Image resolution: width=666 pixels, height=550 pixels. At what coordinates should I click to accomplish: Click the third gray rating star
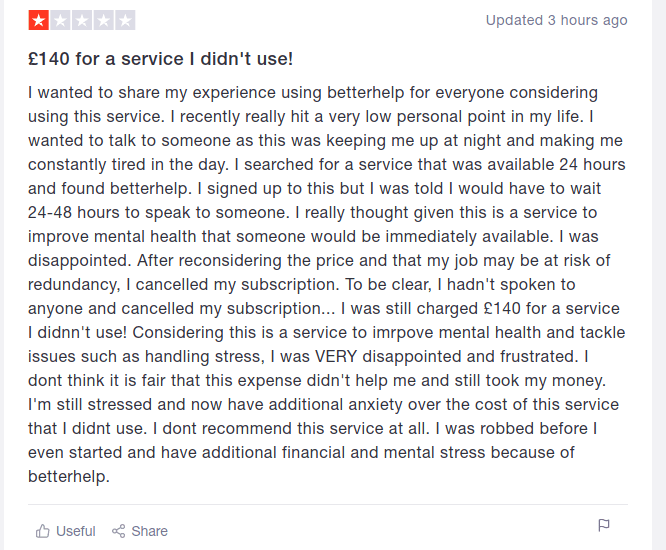point(82,20)
